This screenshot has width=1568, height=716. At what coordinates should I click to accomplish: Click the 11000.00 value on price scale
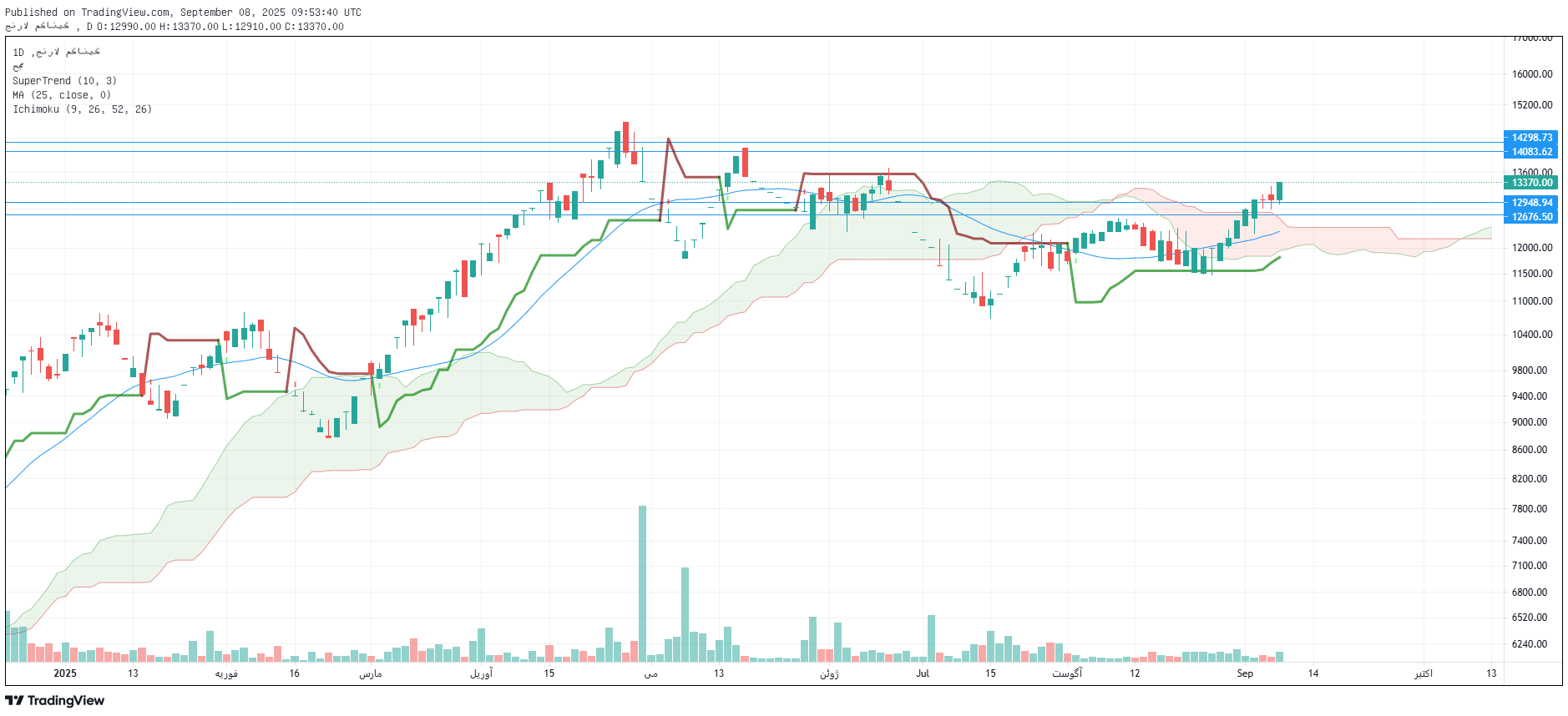pos(1531,301)
